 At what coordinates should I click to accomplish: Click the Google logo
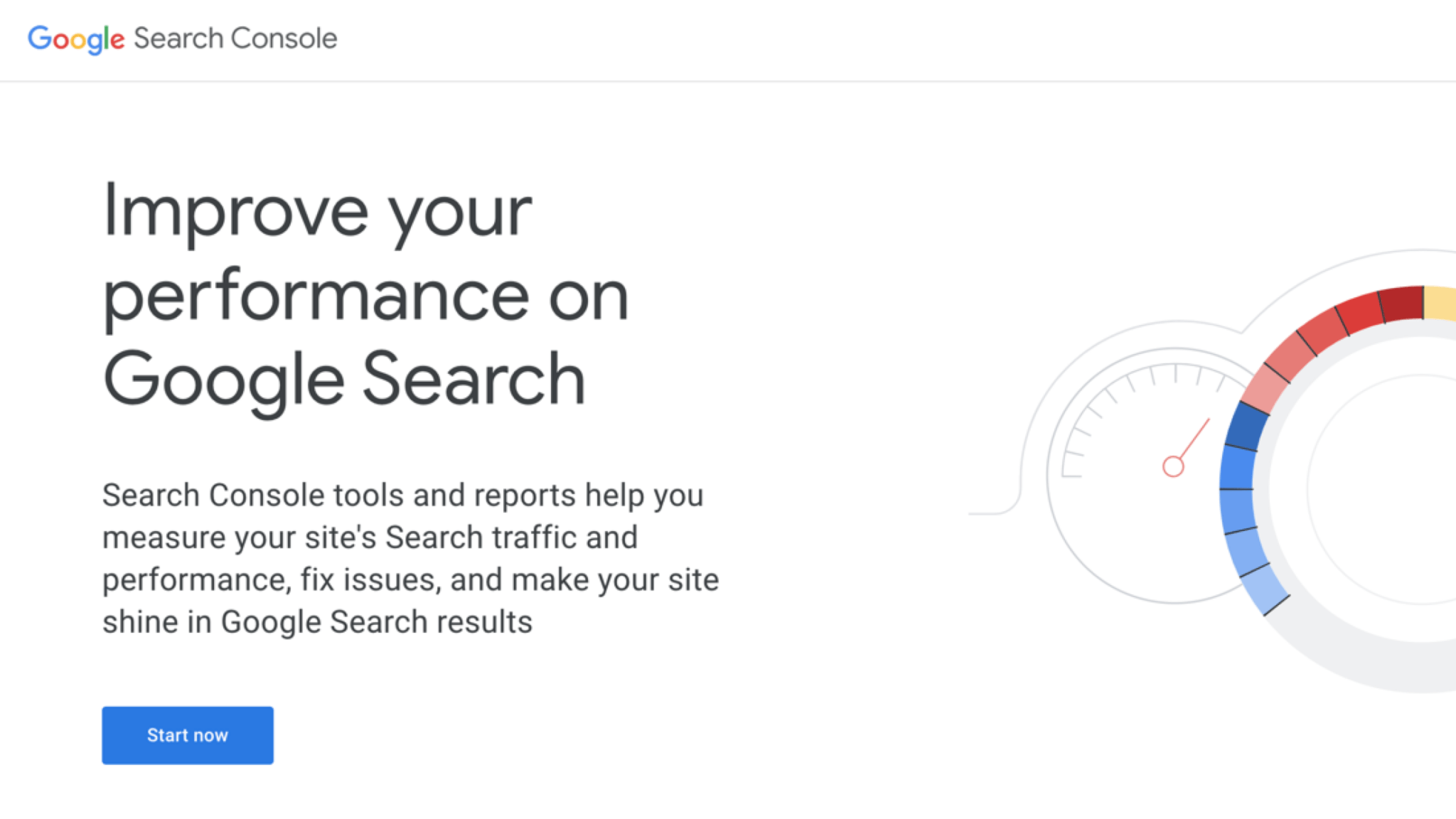pos(76,39)
